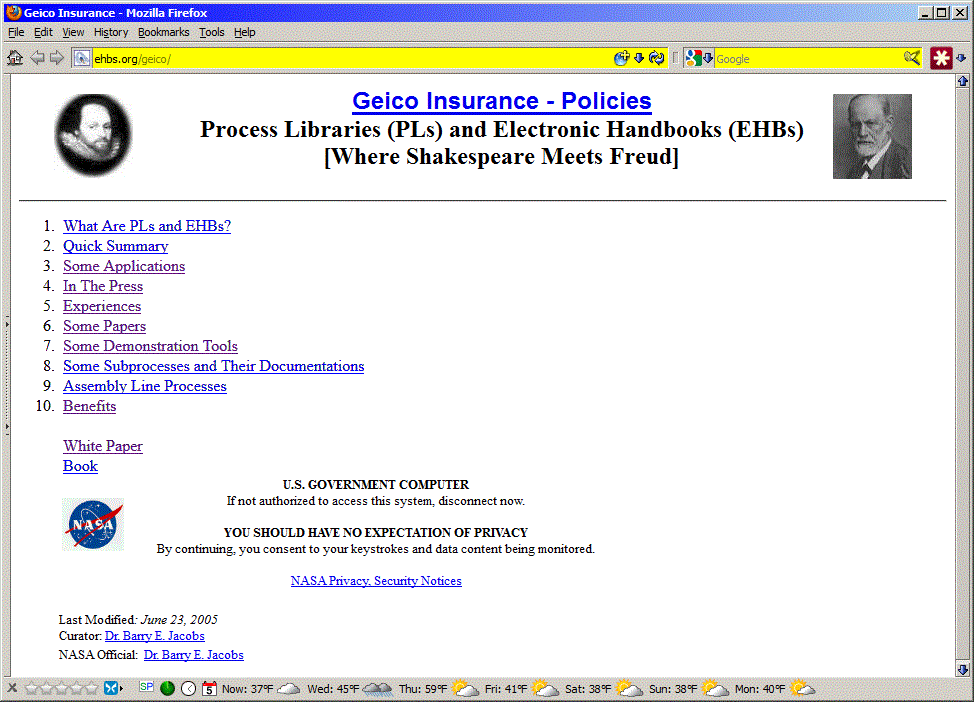Click the site icon beside ehbs.org address

pyautogui.click(x=82, y=58)
